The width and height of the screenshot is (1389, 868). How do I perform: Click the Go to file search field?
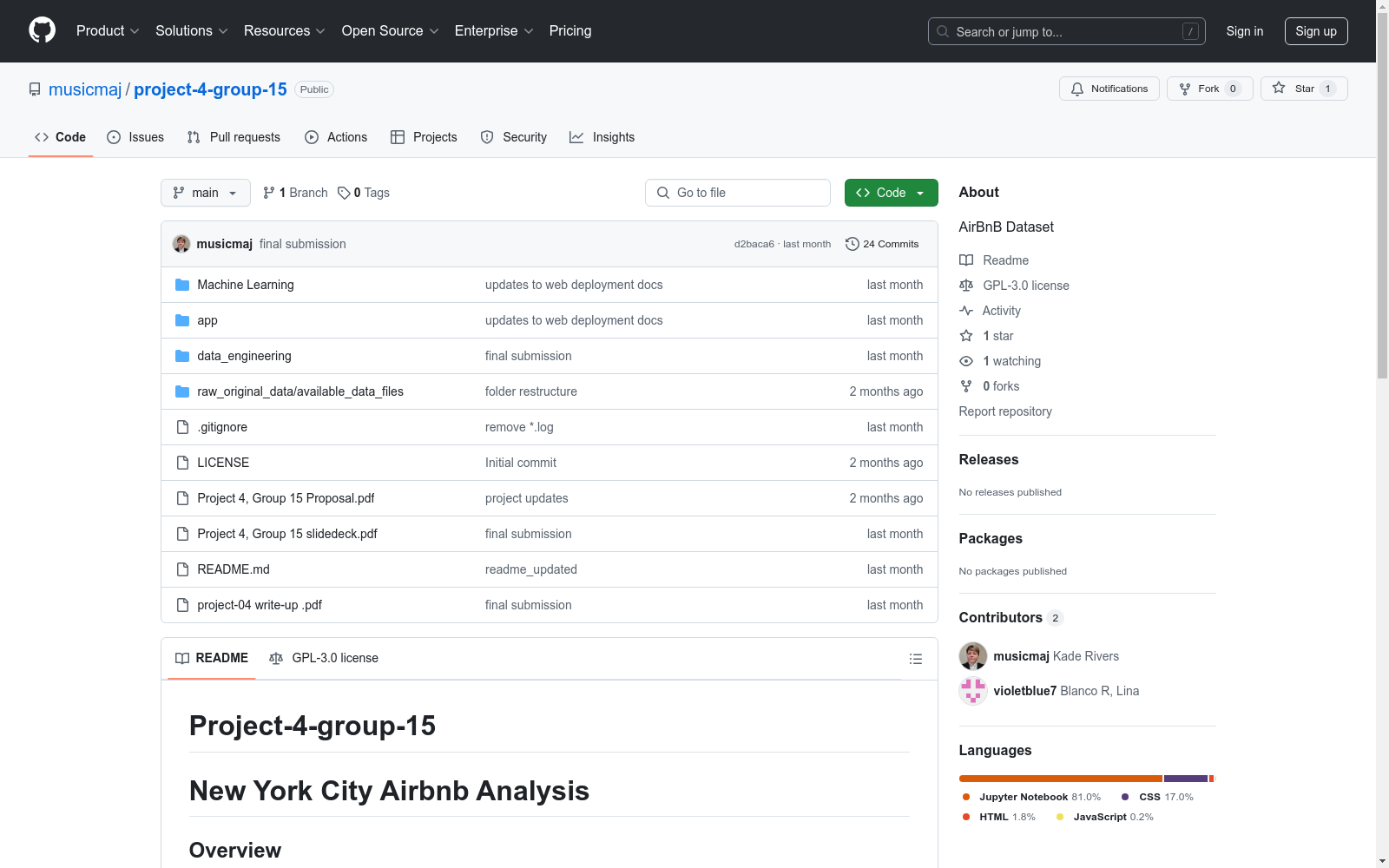pos(738,193)
